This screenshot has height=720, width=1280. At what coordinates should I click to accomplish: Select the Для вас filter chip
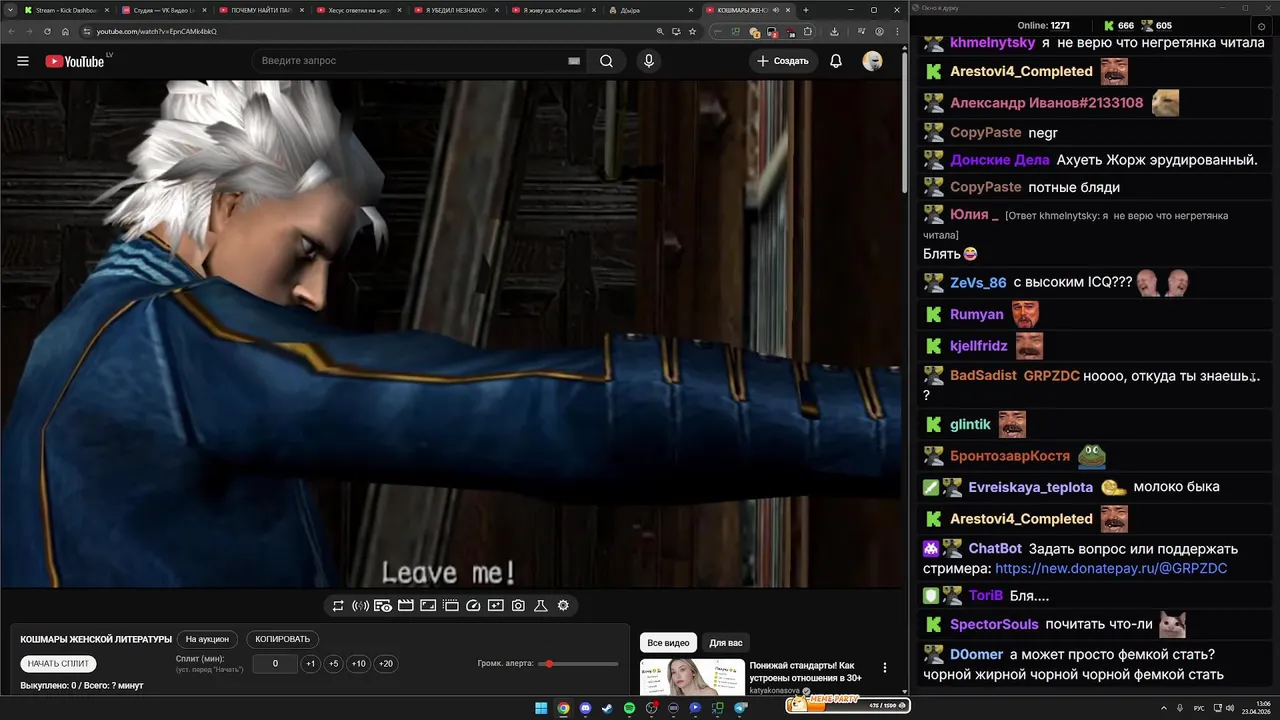coord(726,643)
